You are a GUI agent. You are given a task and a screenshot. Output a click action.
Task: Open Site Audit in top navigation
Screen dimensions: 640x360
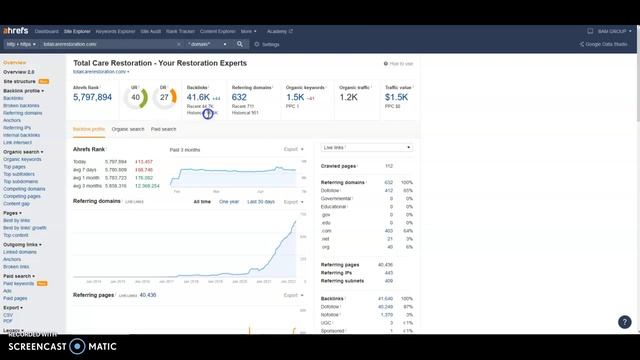(x=151, y=31)
